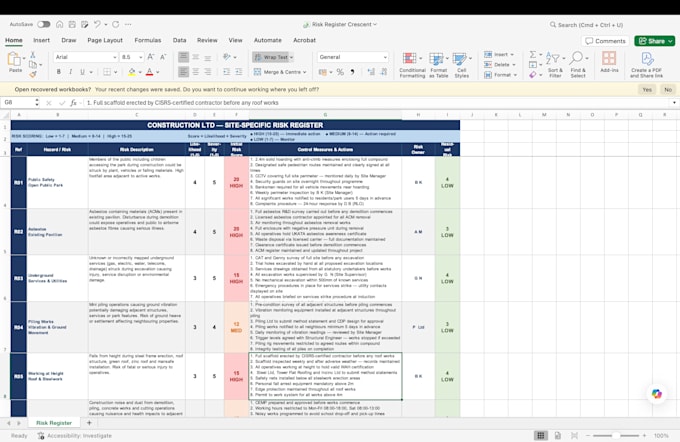680x442 pixels.
Task: Click the green Share button
Action: pos(654,41)
